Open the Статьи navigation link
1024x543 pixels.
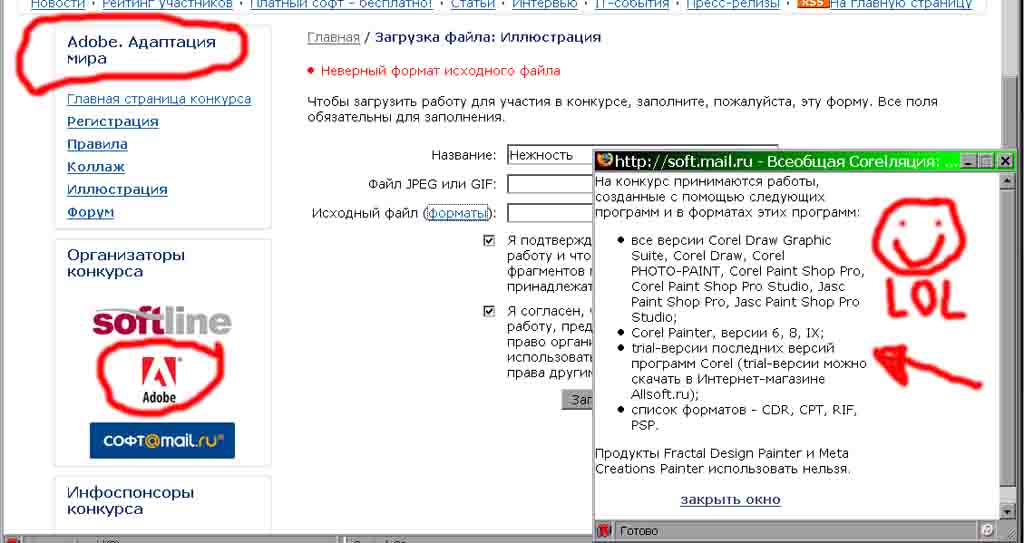coord(473,4)
